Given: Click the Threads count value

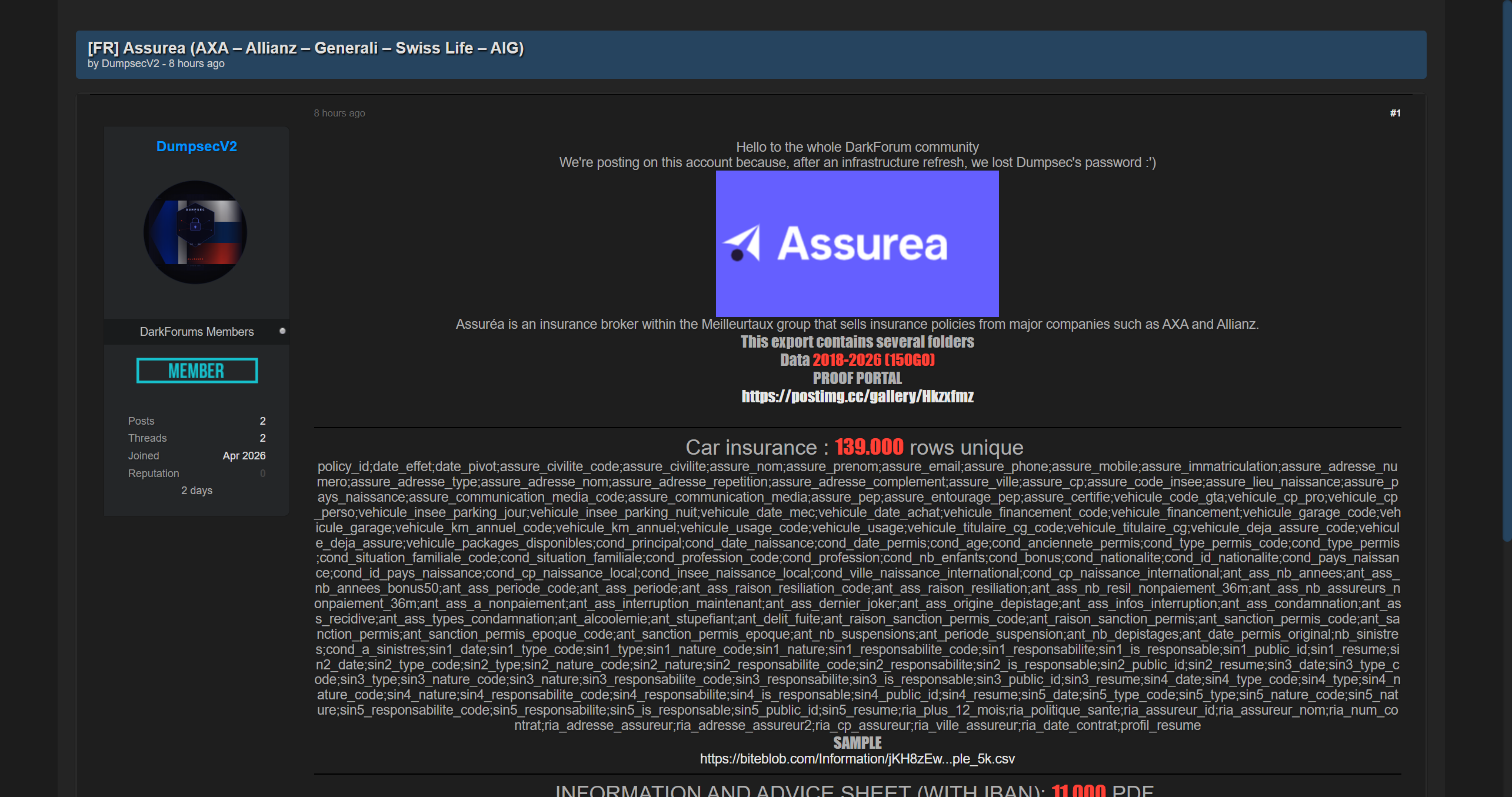Looking at the screenshot, I should (262, 438).
